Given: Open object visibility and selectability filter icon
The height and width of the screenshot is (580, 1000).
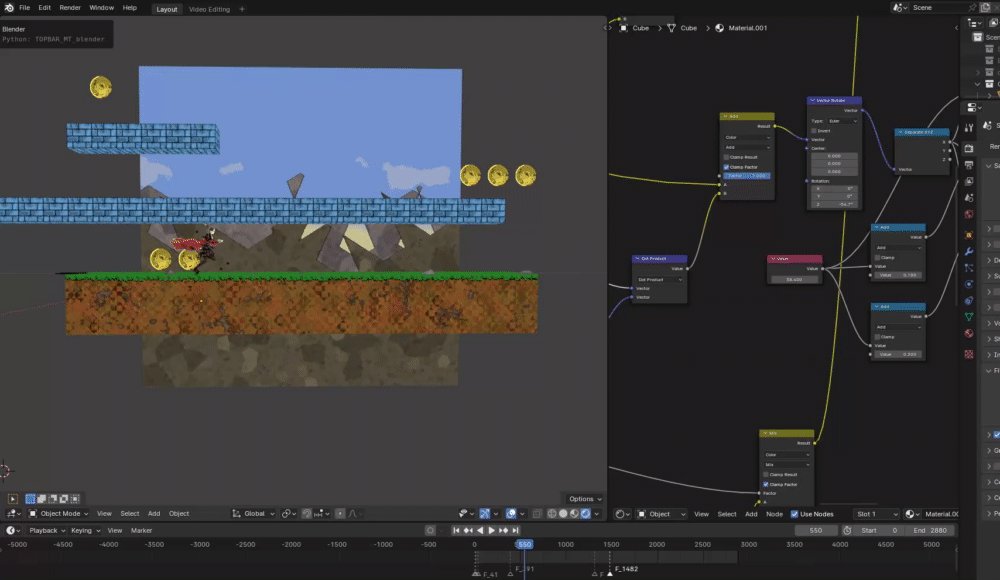Looking at the screenshot, I should [x=467, y=514].
